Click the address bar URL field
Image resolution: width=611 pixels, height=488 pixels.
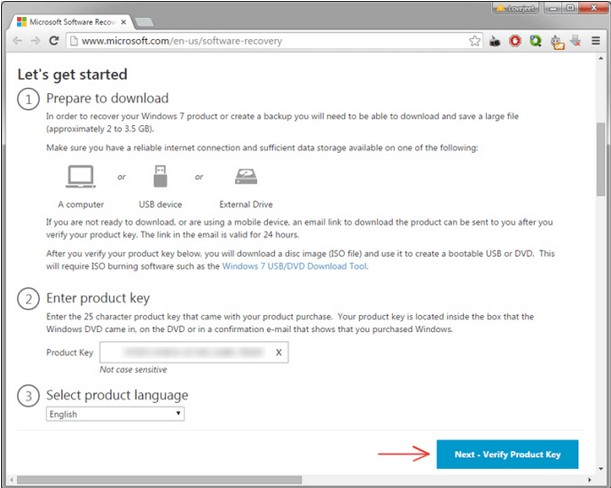[x=274, y=41]
